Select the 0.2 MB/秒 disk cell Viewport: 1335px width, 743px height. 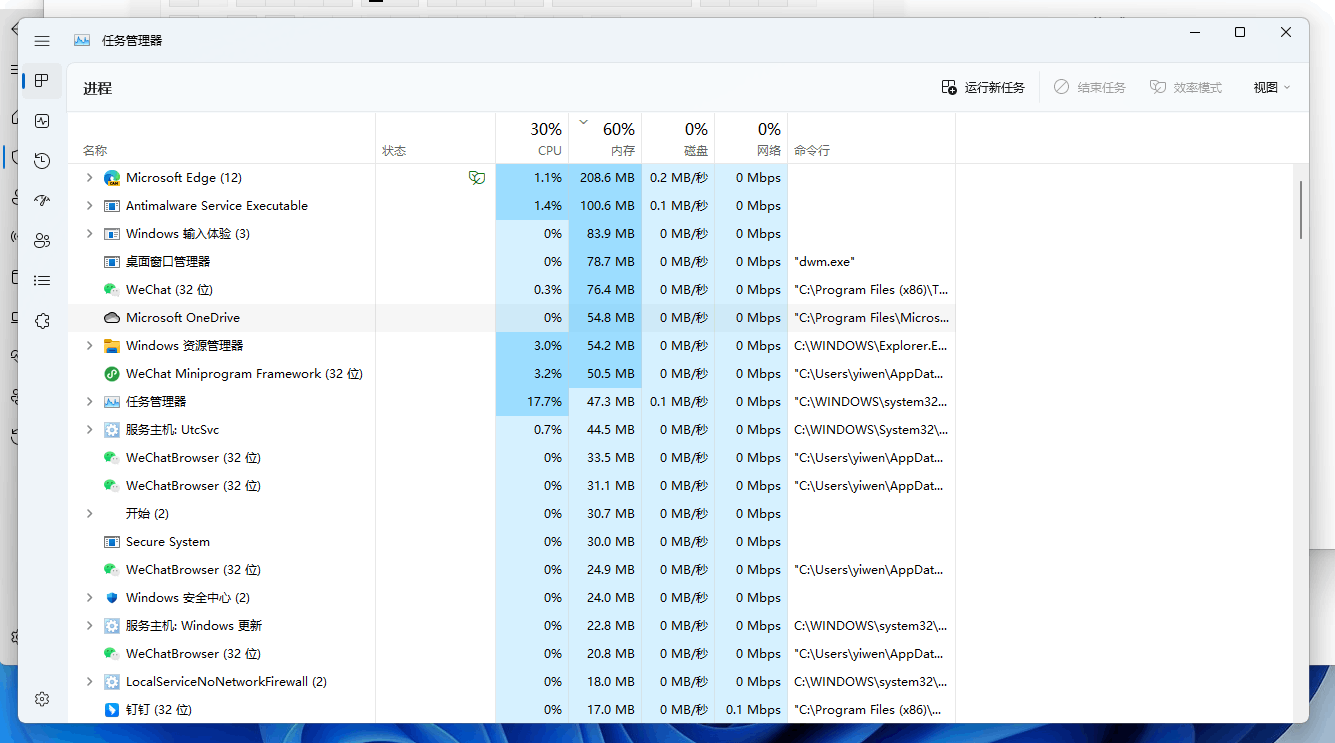678,178
